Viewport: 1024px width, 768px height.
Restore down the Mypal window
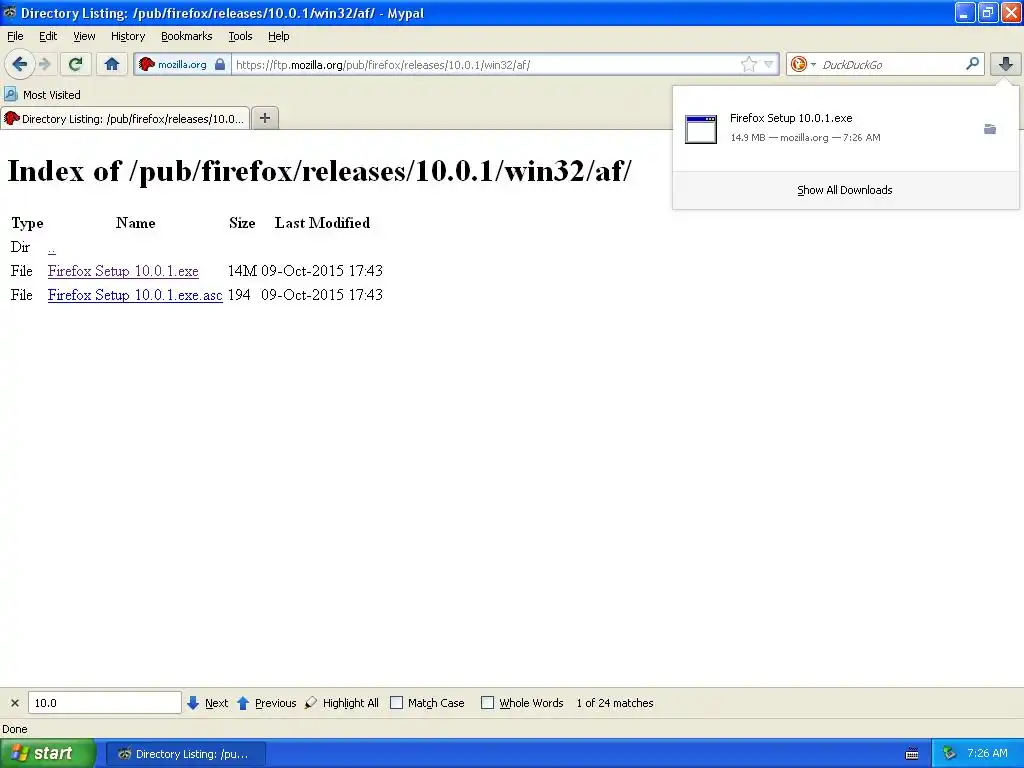pos(987,12)
